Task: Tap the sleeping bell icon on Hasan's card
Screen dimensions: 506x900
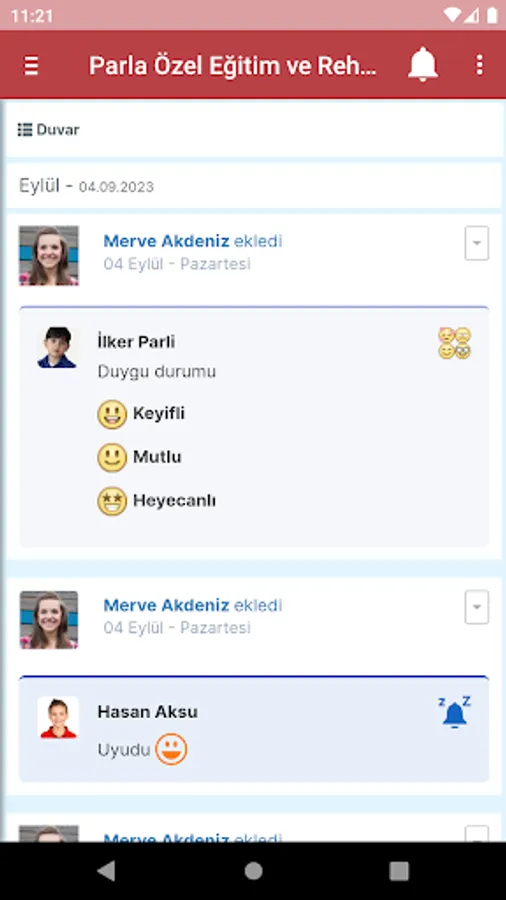Action: 454,712
